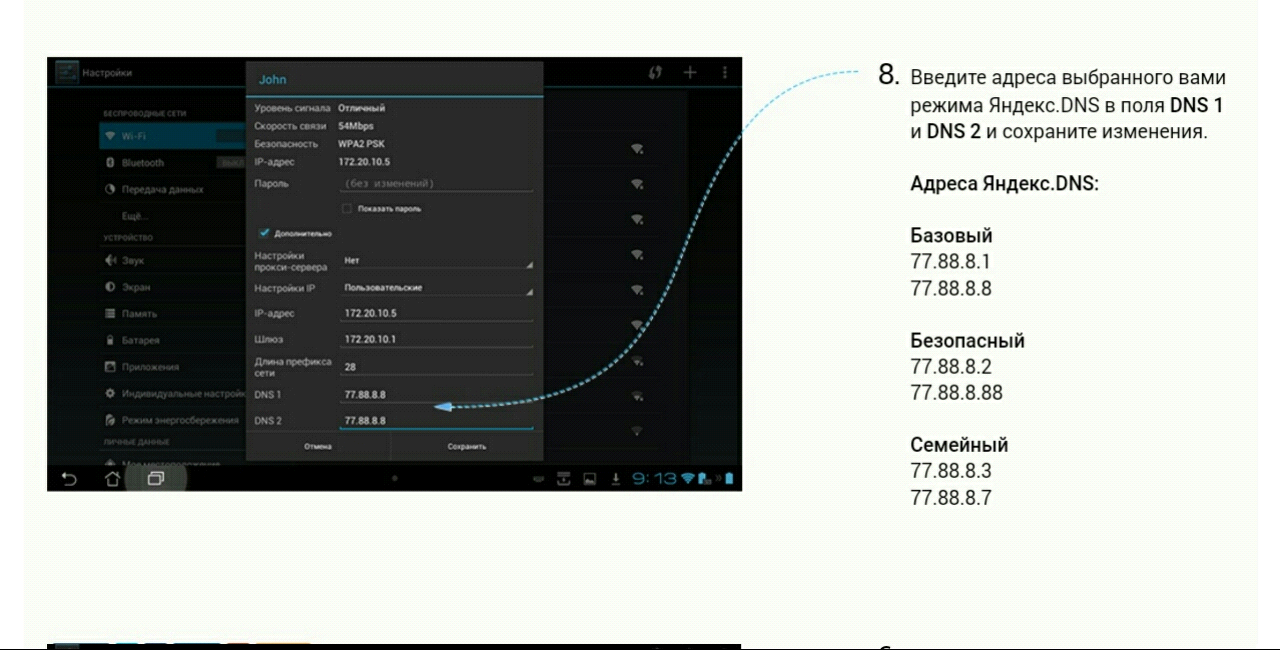Click the 54Mbps link speed value
Viewport: 1280px width, 650px height.
[355, 126]
